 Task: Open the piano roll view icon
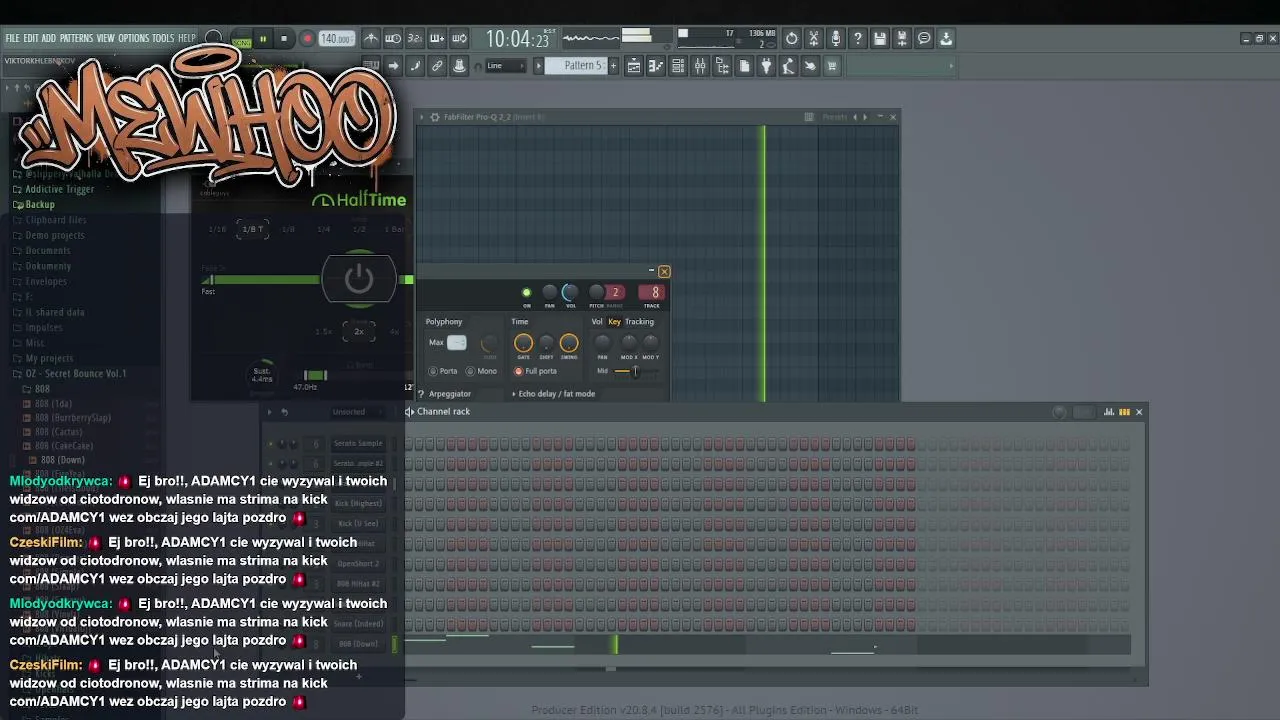[x=656, y=66]
